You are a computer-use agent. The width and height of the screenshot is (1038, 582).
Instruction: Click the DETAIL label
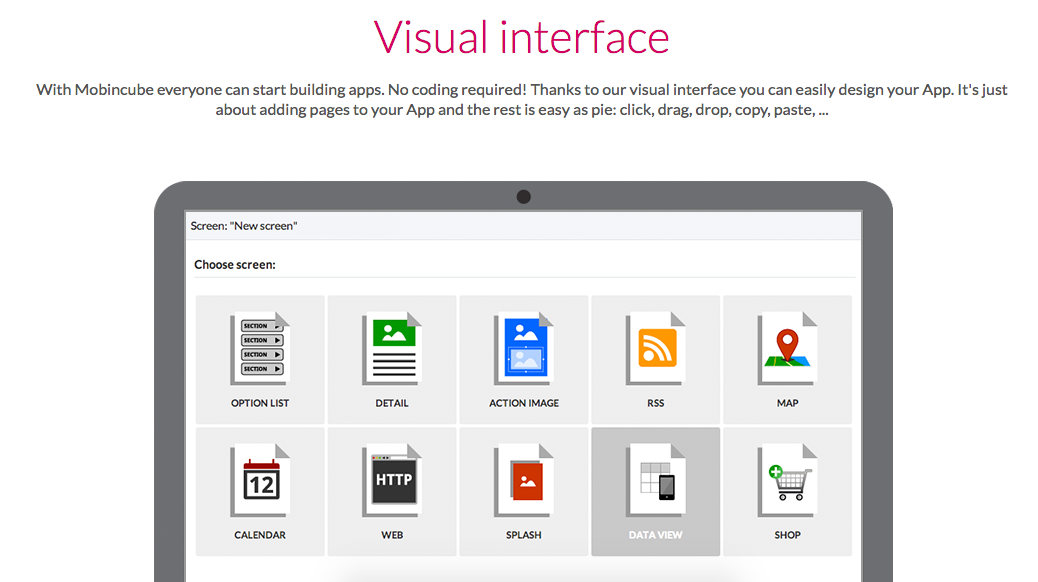coord(392,403)
